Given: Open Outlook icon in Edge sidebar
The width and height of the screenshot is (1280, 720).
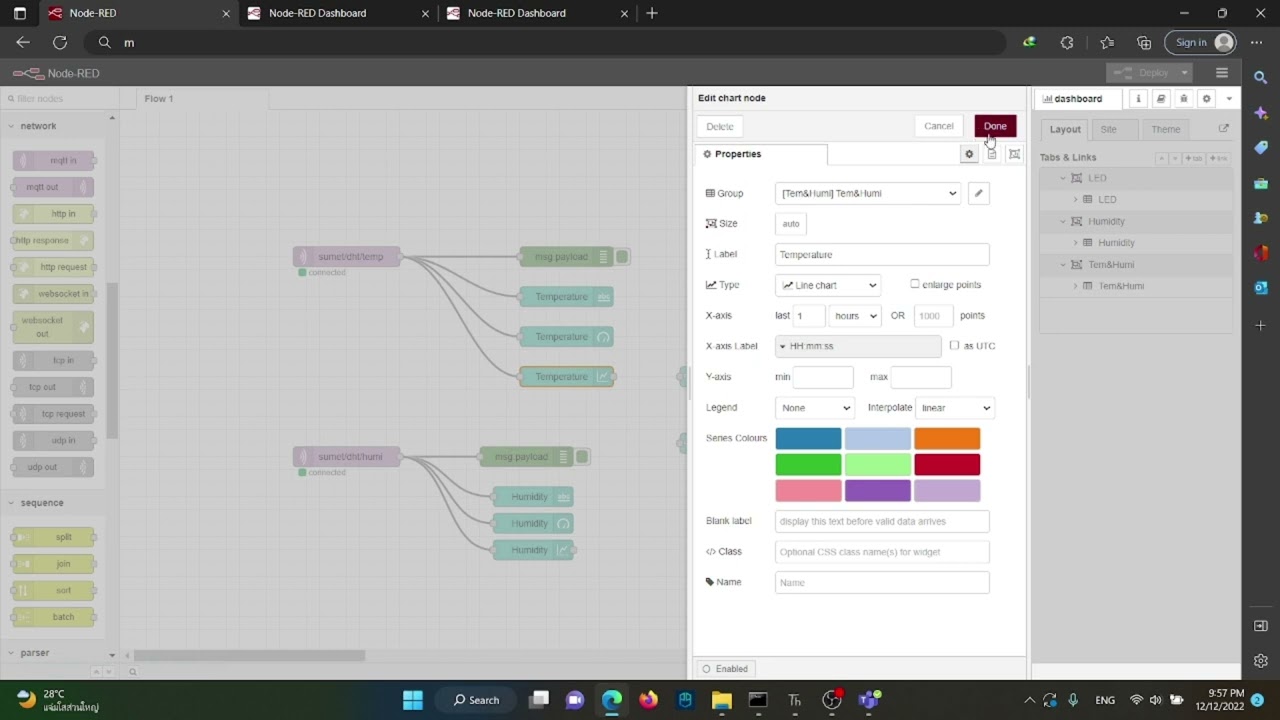Looking at the screenshot, I should [1261, 287].
